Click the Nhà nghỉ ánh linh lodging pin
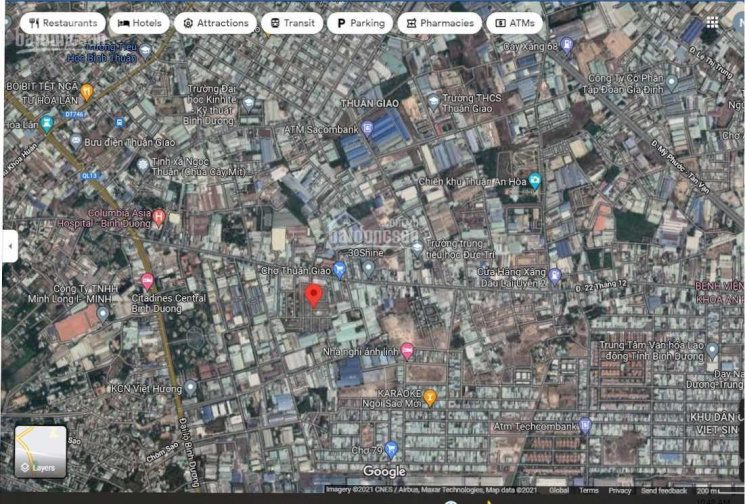The height and width of the screenshot is (504, 745). (x=407, y=349)
